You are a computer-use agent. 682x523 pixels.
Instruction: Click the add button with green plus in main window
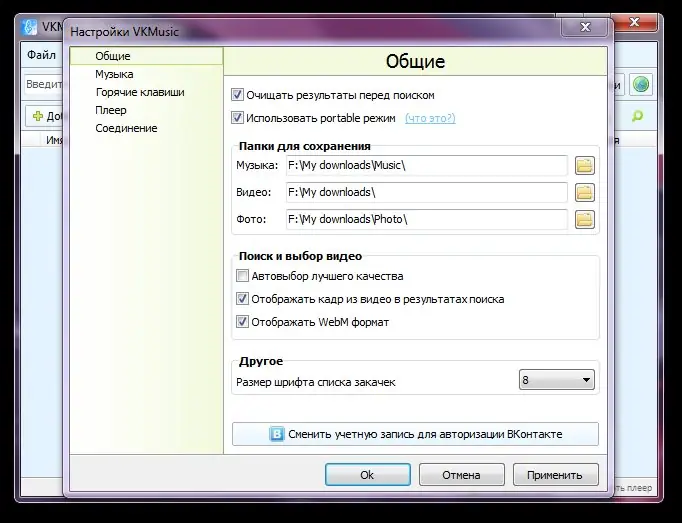coord(44,116)
